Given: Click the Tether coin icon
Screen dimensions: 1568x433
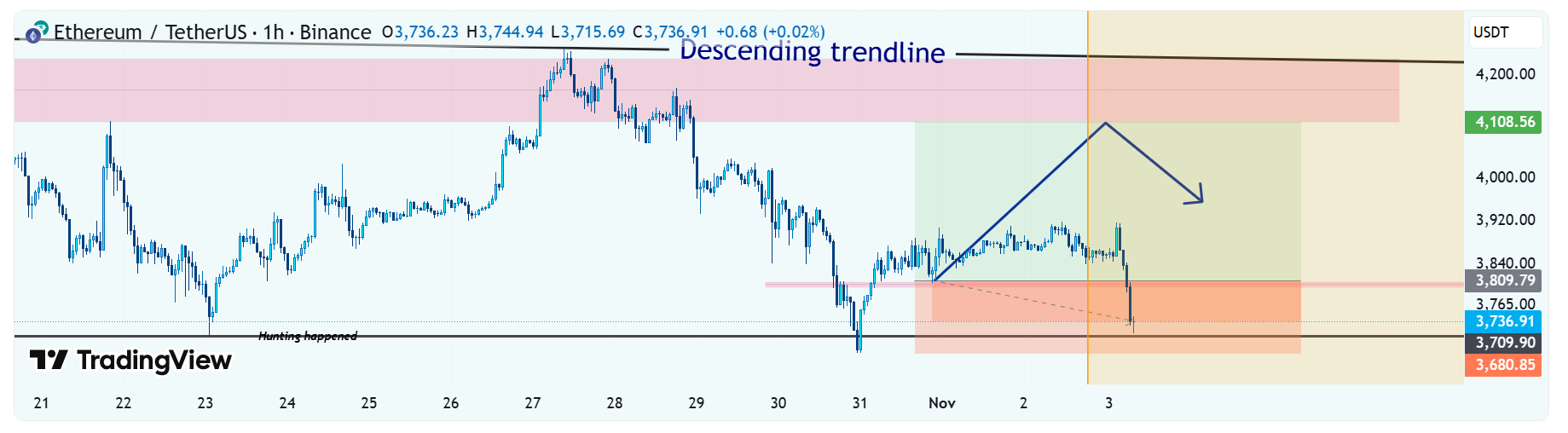Looking at the screenshot, I should (42, 27).
